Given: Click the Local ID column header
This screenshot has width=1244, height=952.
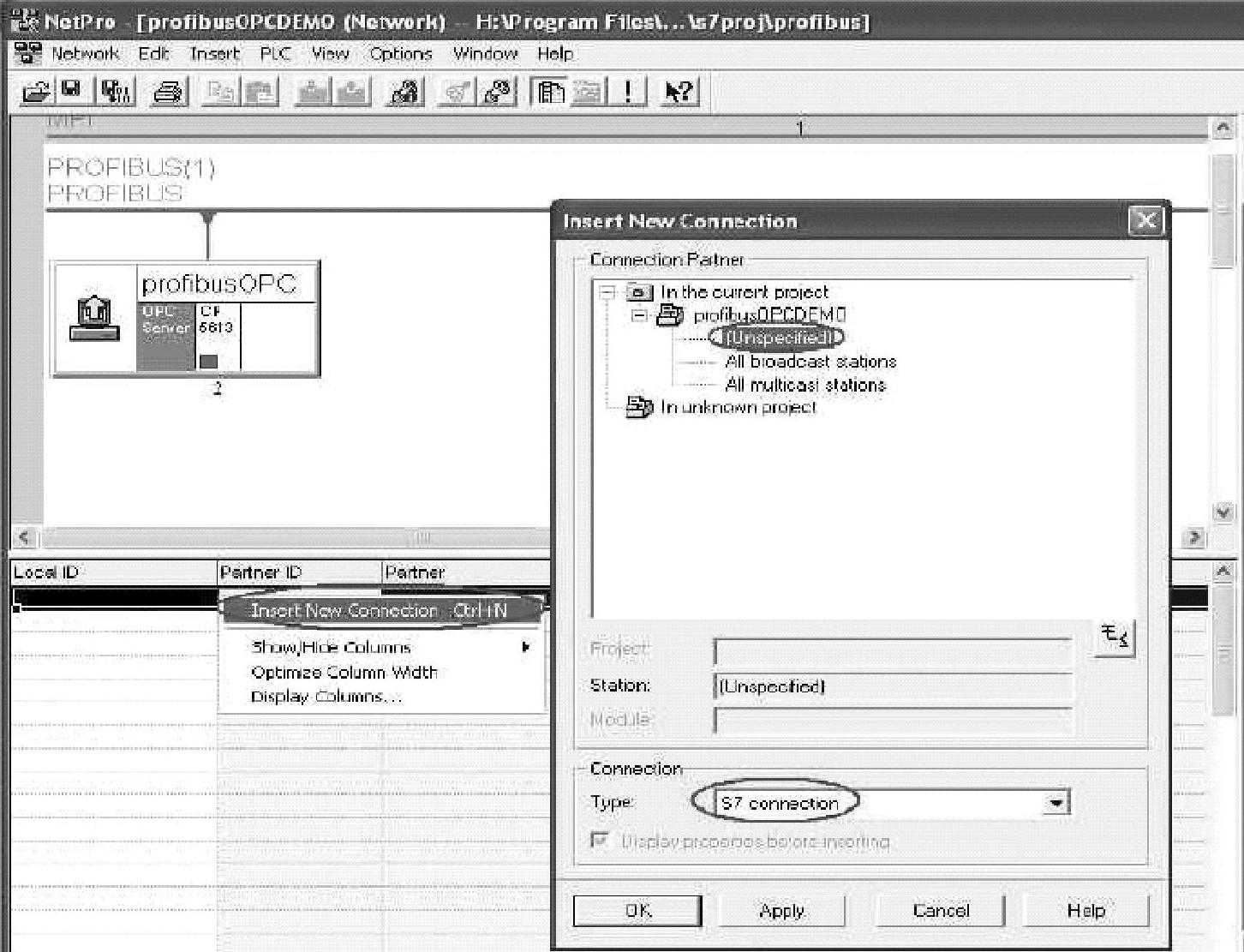Looking at the screenshot, I should (114, 572).
